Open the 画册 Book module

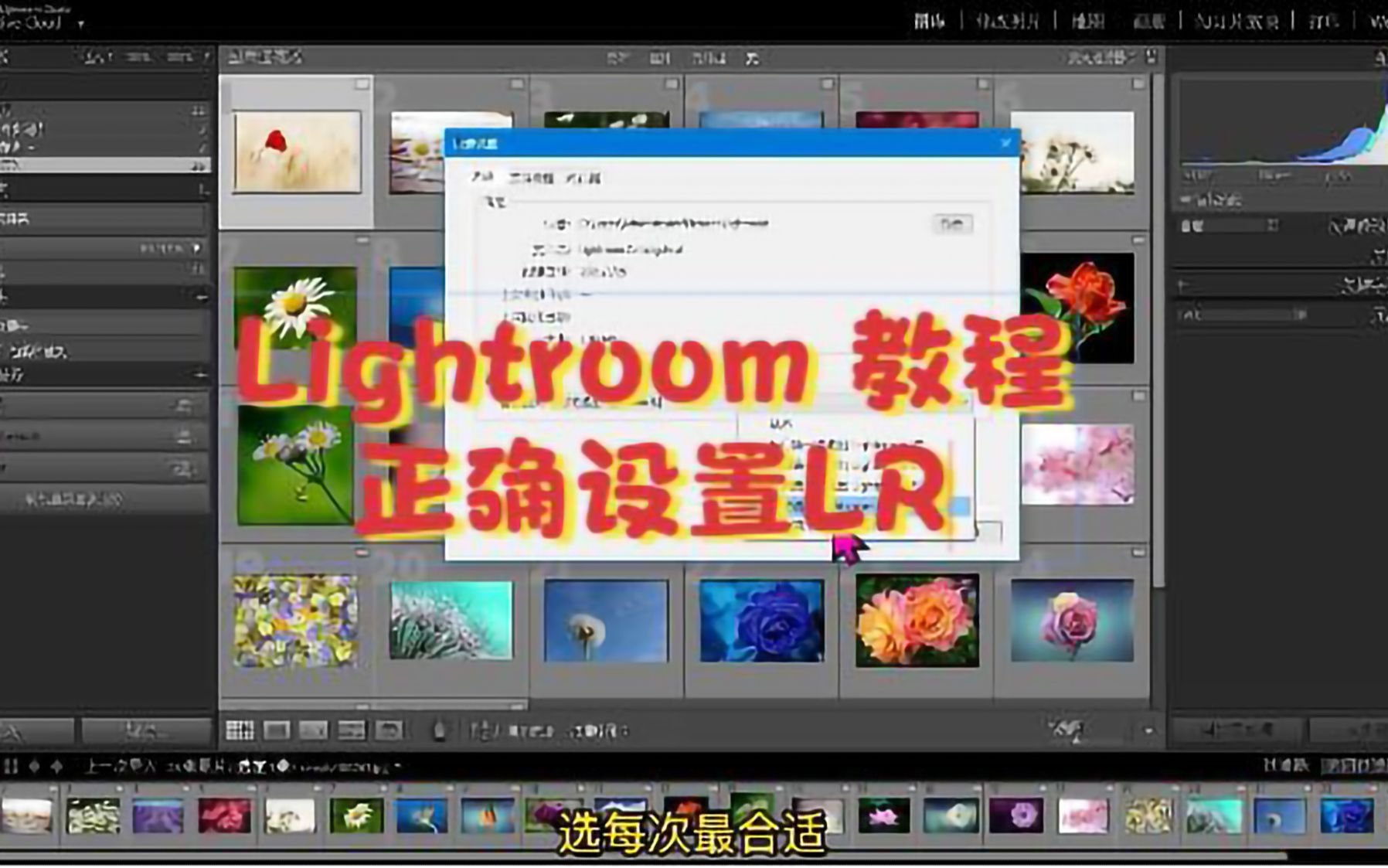[1148, 21]
